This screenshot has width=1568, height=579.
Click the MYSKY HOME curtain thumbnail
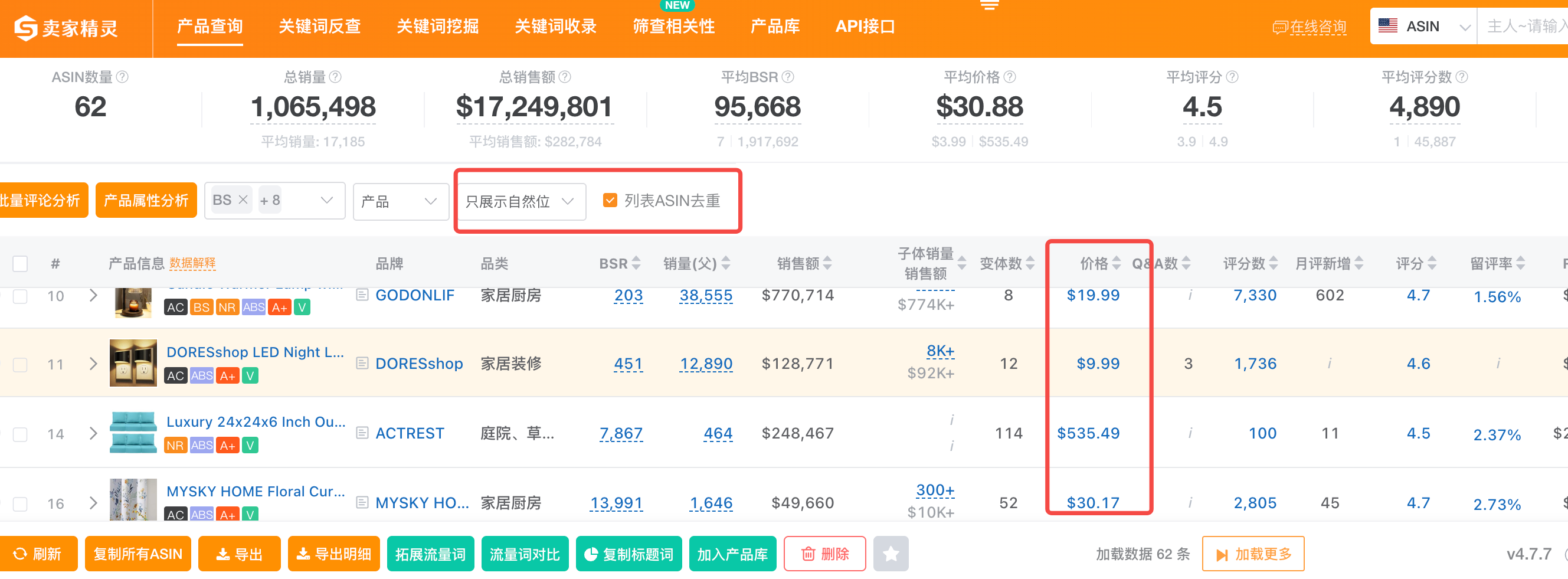coord(133,501)
